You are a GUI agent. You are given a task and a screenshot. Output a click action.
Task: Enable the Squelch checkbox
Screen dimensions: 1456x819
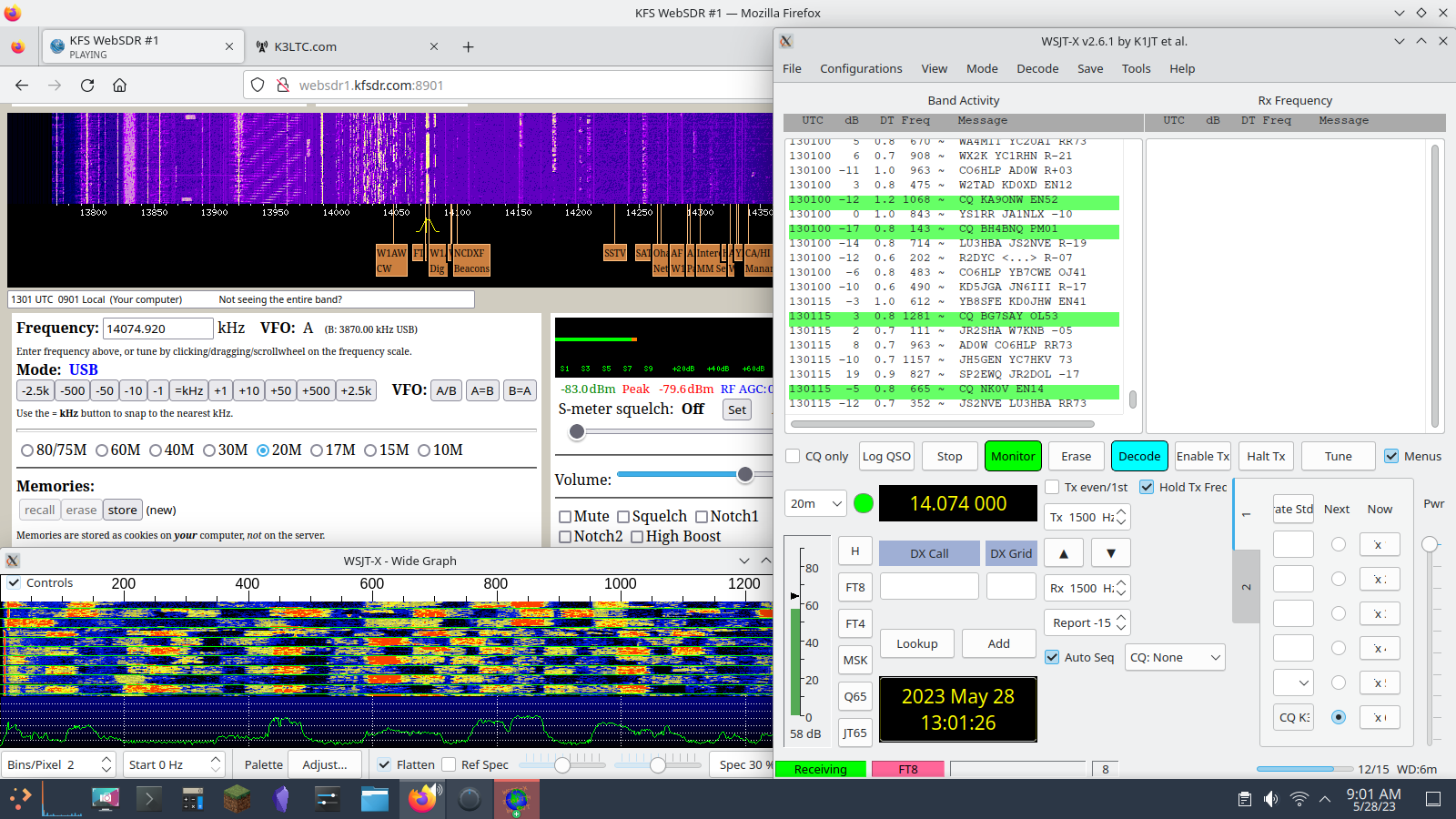[623, 517]
